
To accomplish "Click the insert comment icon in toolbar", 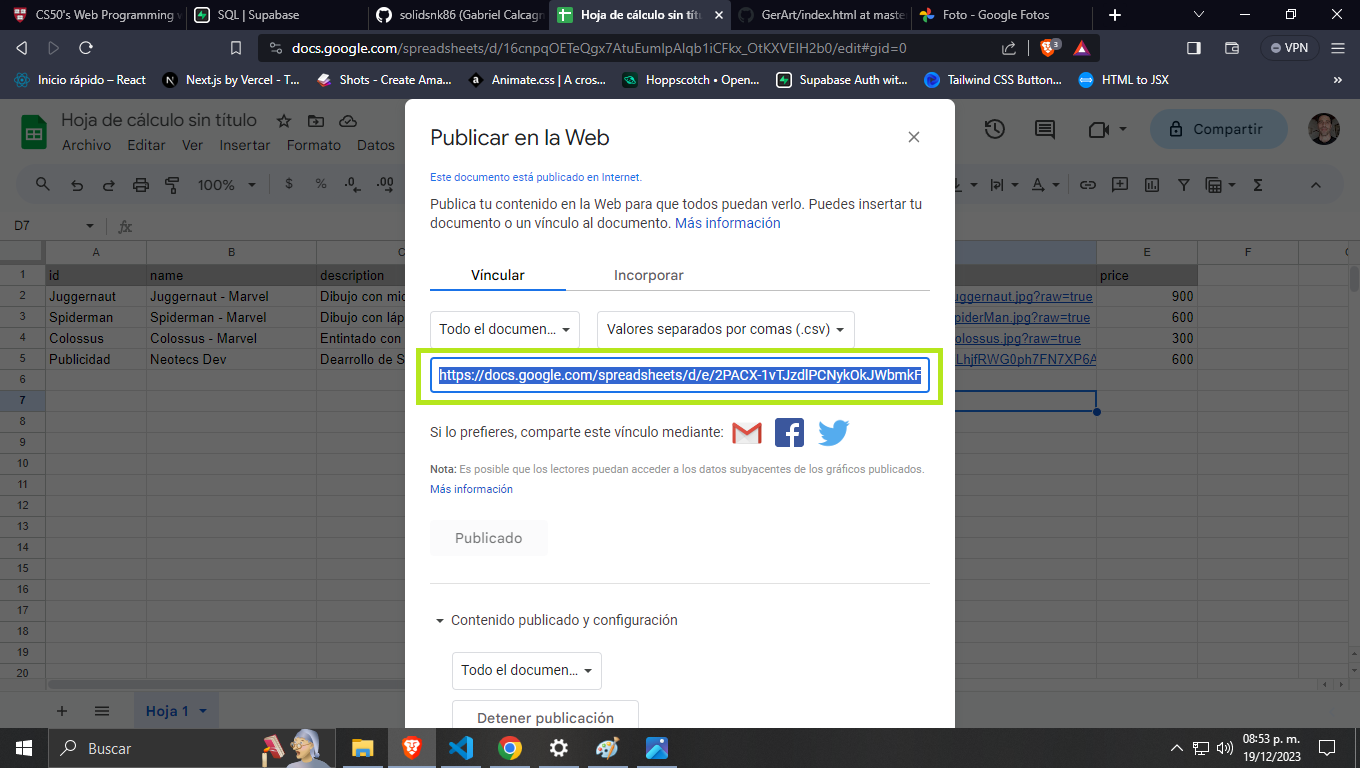I will 1120,185.
